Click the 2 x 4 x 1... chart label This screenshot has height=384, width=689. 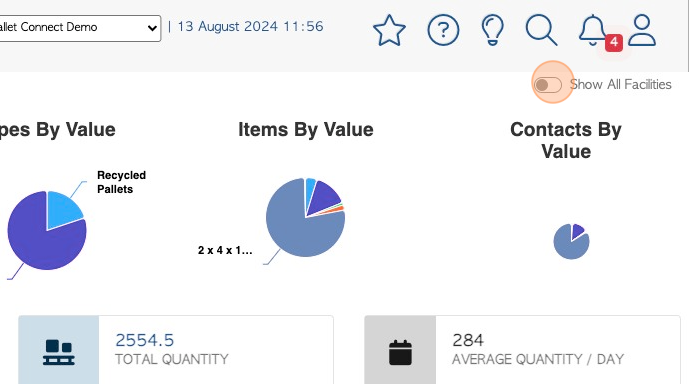tap(225, 250)
